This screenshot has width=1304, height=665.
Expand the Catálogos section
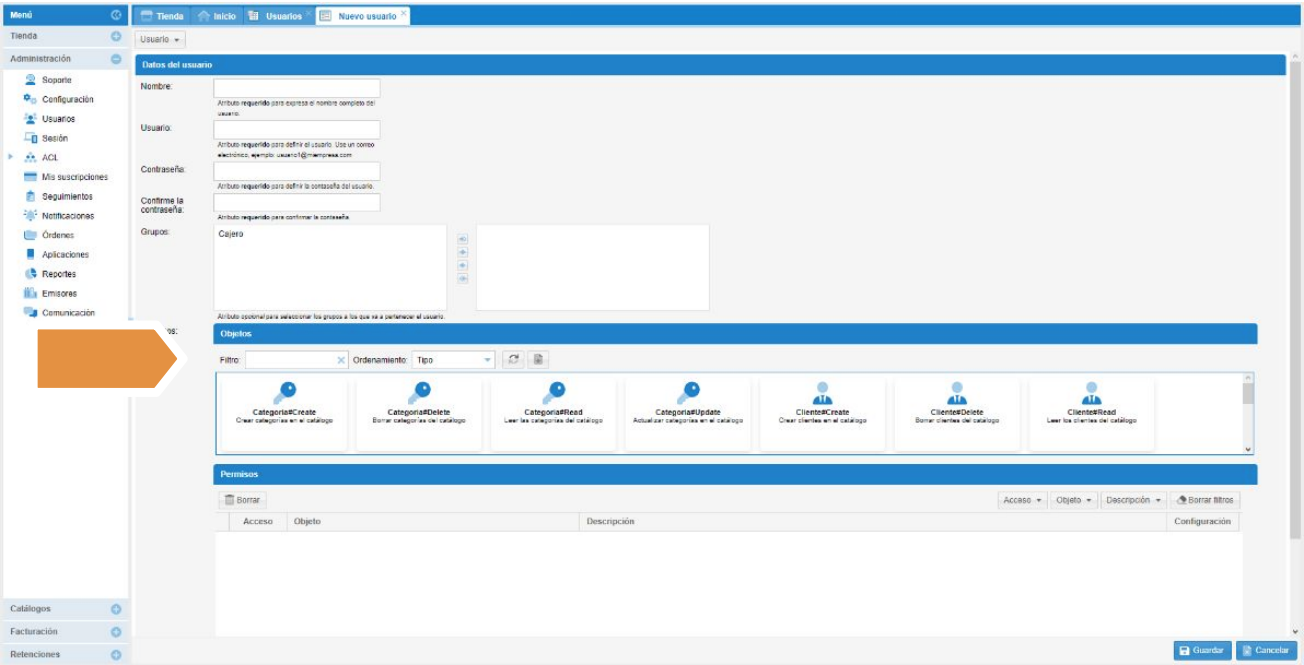click(115, 609)
